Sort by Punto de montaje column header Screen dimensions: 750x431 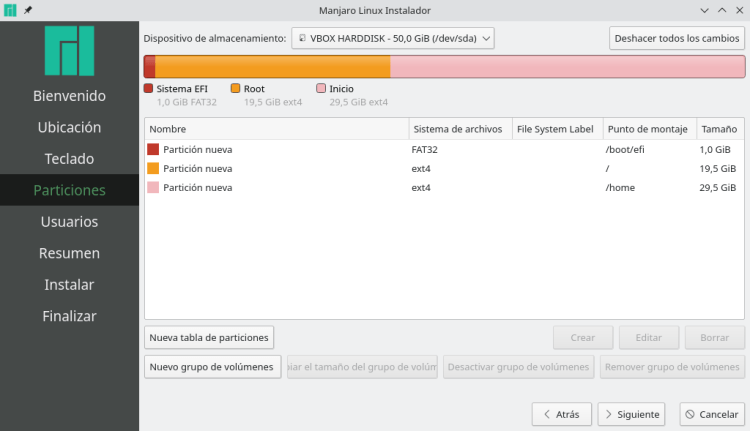click(x=650, y=129)
